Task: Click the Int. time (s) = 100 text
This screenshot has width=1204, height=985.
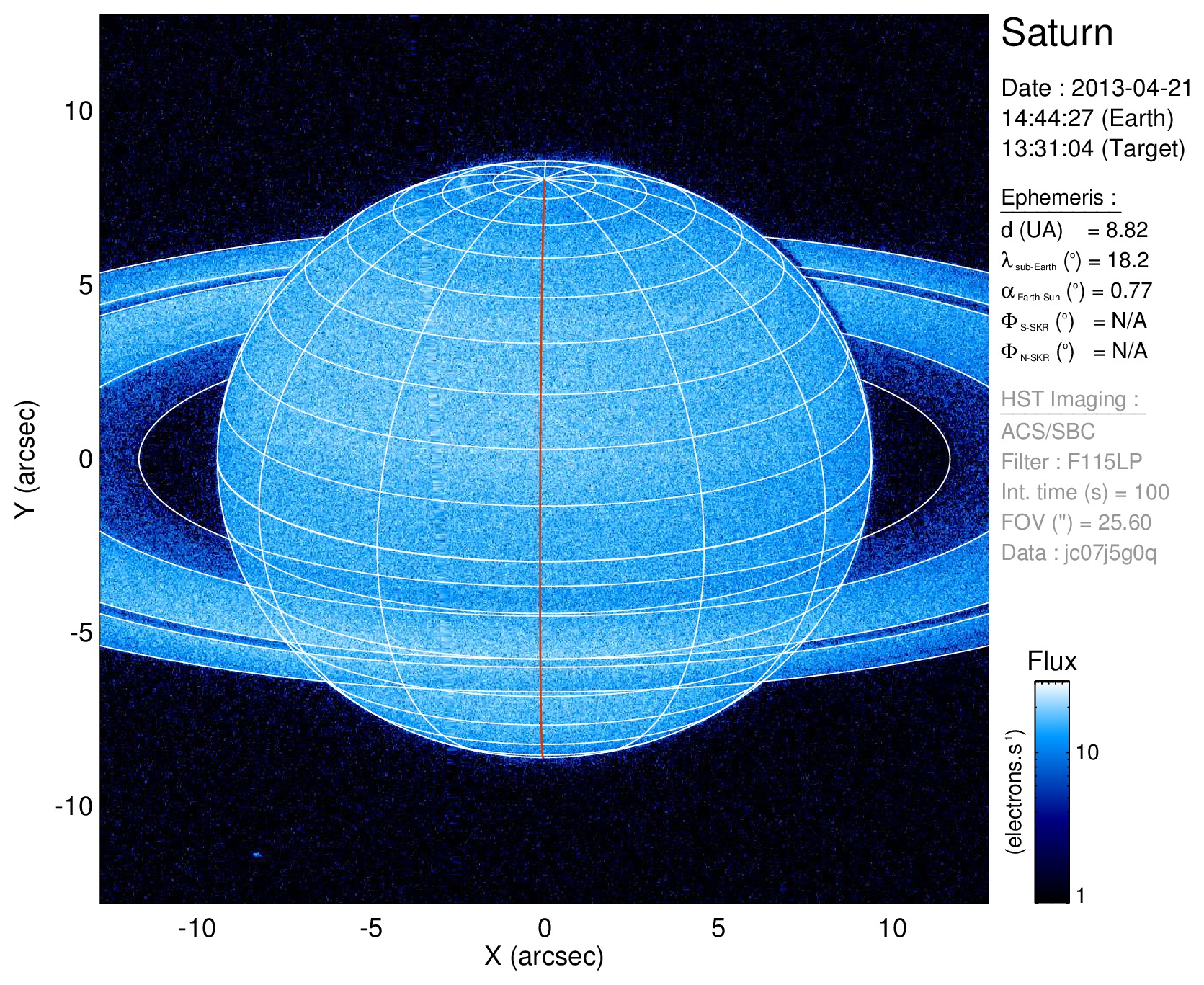Action: 1084,492
